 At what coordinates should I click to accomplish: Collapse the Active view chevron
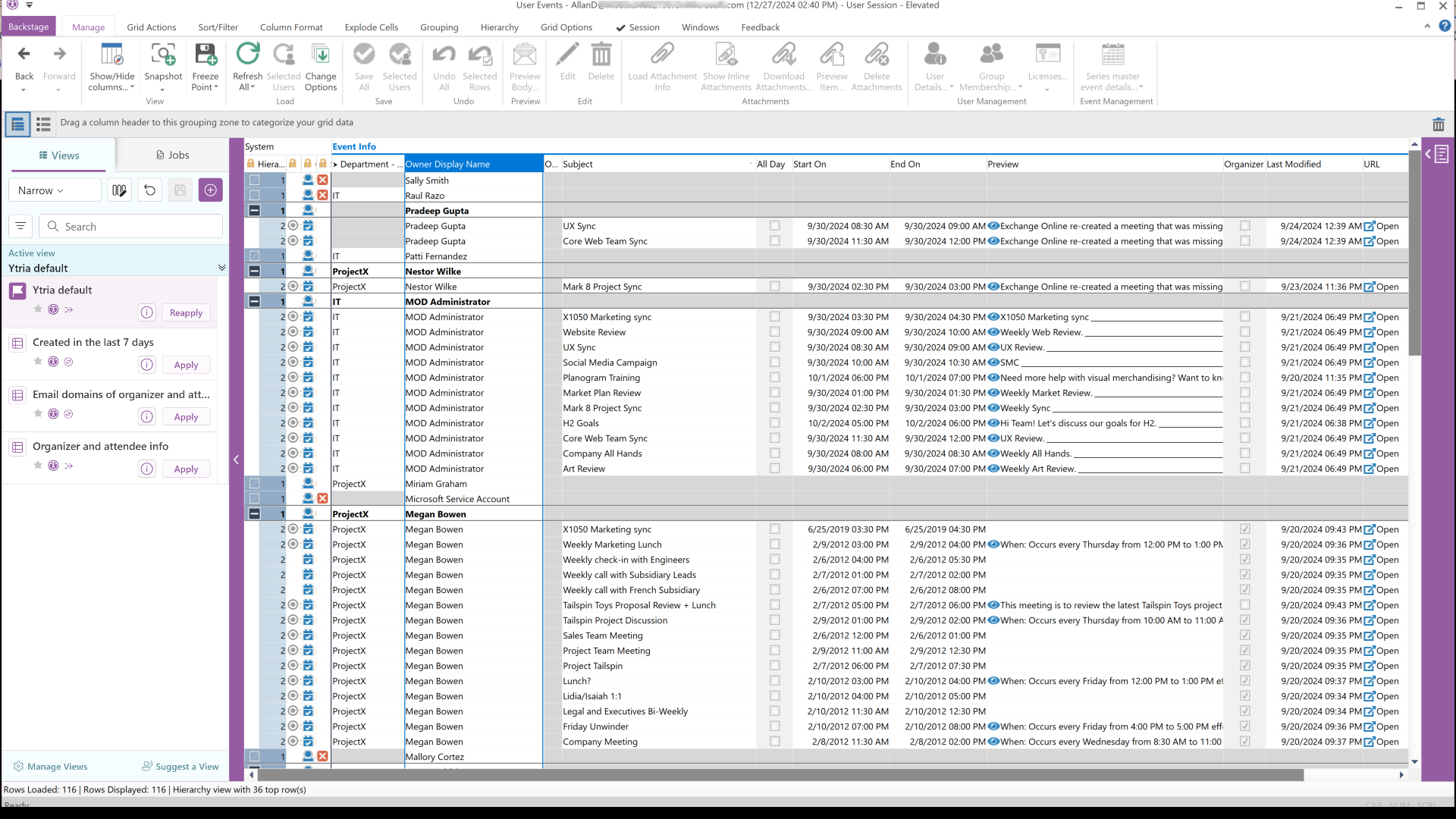[x=221, y=268]
